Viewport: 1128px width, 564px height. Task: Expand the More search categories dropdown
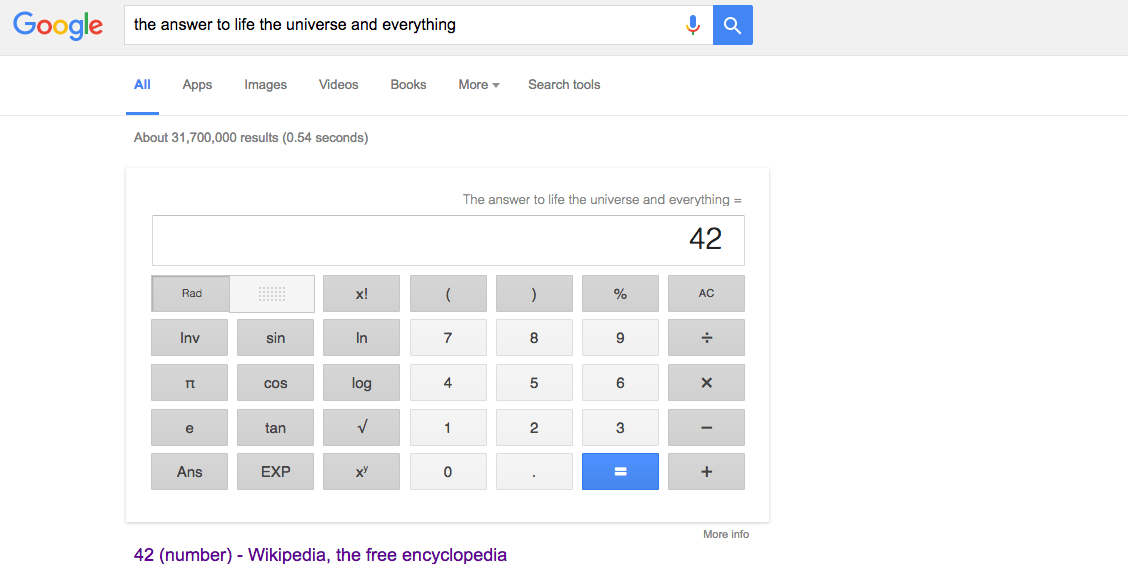[x=478, y=85]
